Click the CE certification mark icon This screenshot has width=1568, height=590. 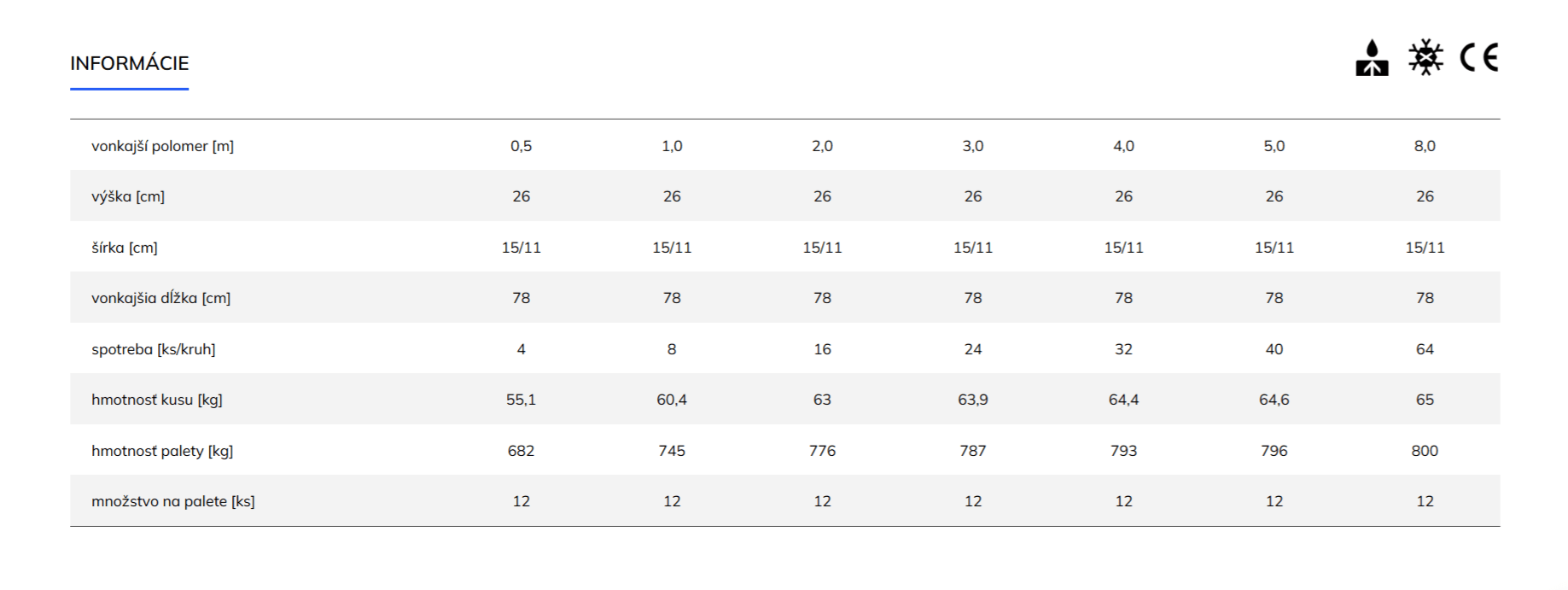click(1479, 57)
